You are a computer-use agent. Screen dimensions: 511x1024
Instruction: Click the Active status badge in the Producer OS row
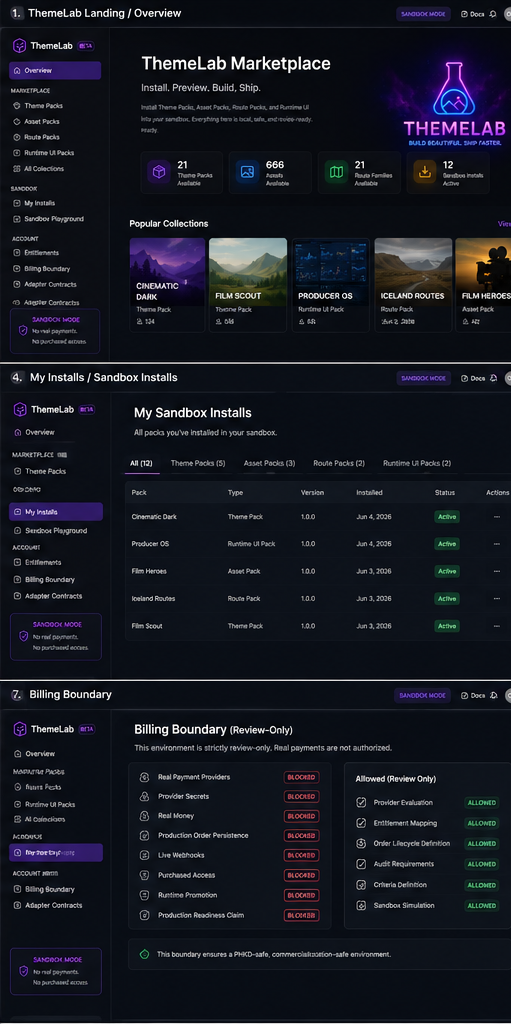447,544
